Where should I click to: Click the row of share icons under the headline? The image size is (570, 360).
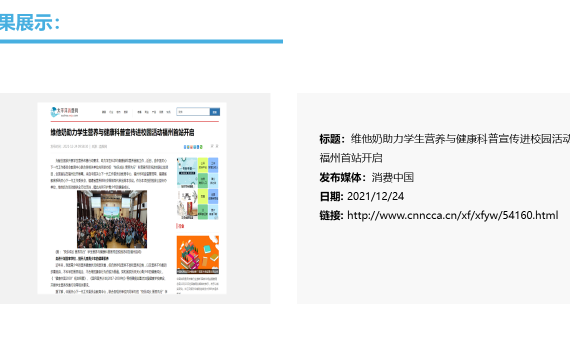(193, 147)
